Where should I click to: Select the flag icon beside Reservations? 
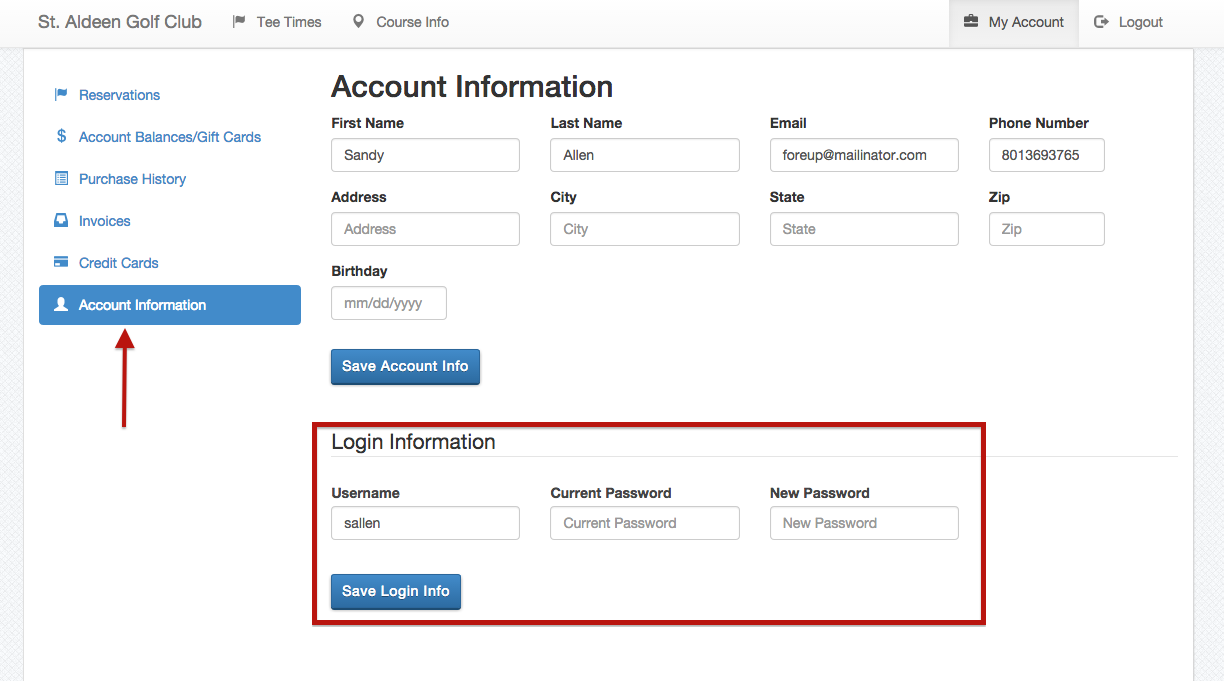(60, 94)
